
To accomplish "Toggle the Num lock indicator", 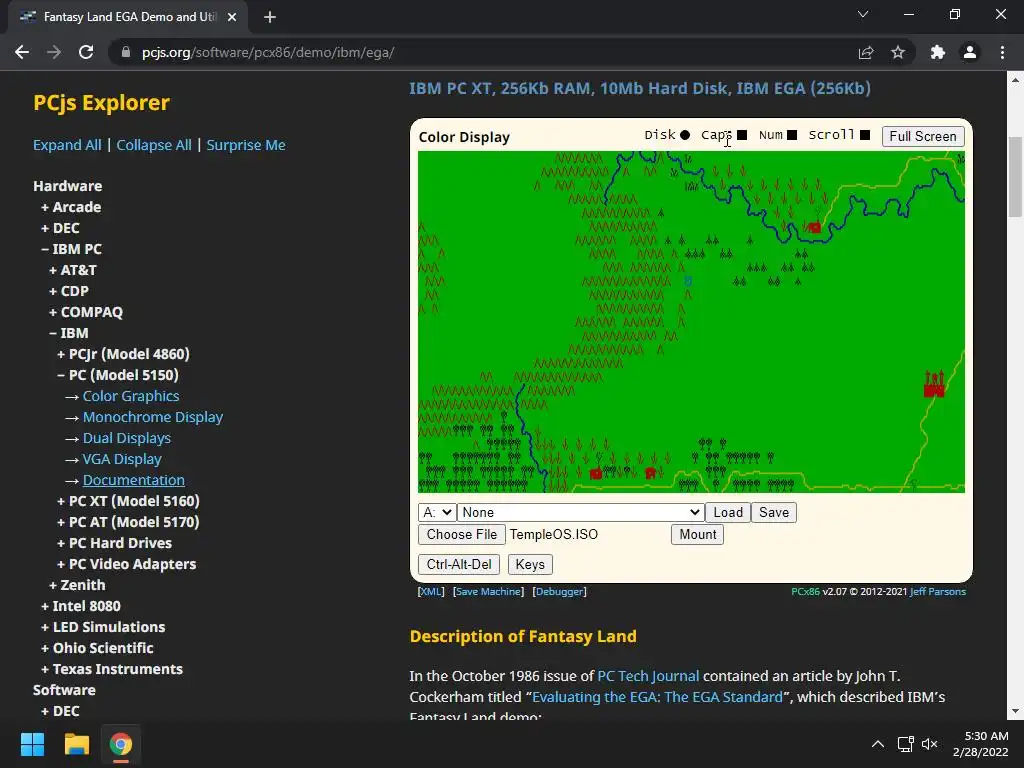I will [x=792, y=135].
